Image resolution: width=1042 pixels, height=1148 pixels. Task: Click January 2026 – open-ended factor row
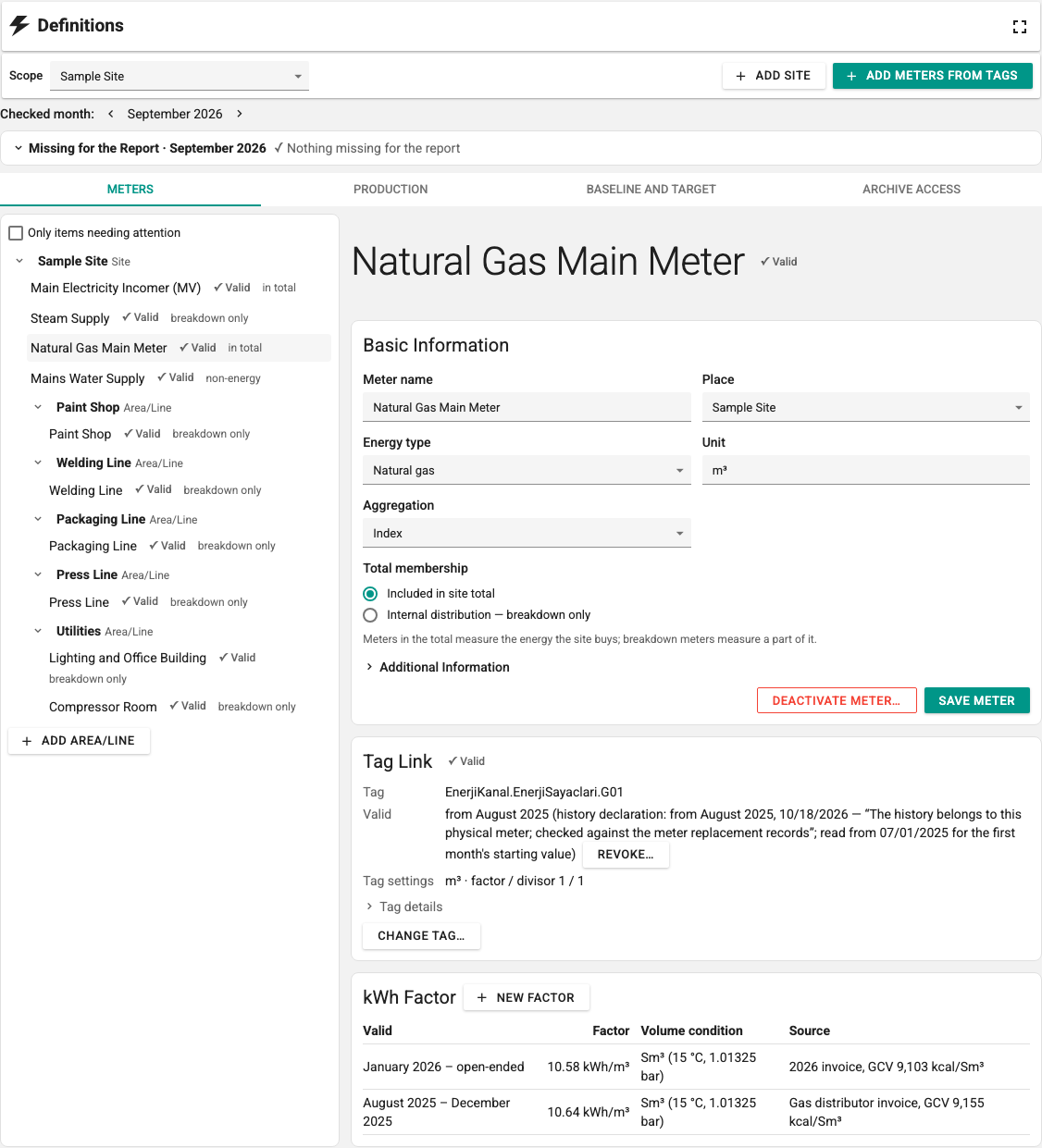pyautogui.click(x=696, y=1067)
